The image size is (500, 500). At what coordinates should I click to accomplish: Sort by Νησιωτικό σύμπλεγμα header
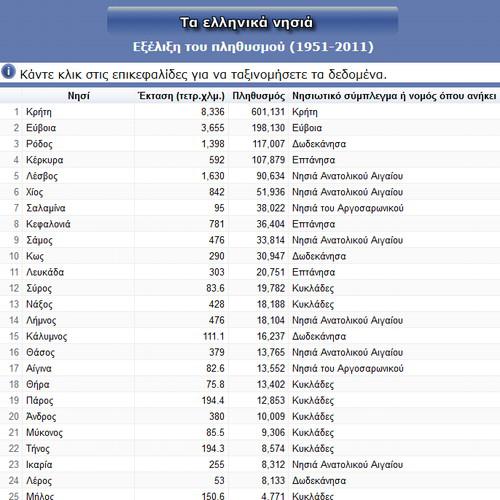click(394, 96)
